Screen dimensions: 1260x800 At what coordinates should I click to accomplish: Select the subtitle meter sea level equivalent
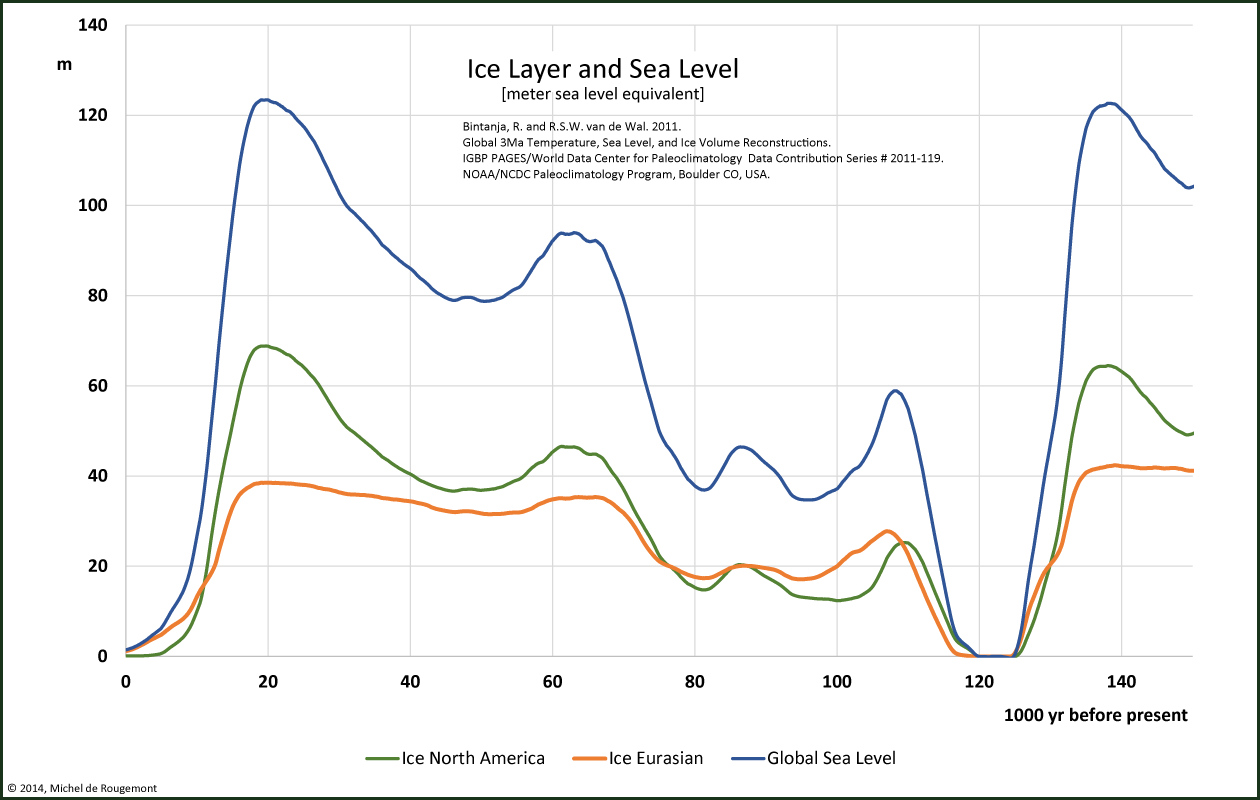pos(603,95)
